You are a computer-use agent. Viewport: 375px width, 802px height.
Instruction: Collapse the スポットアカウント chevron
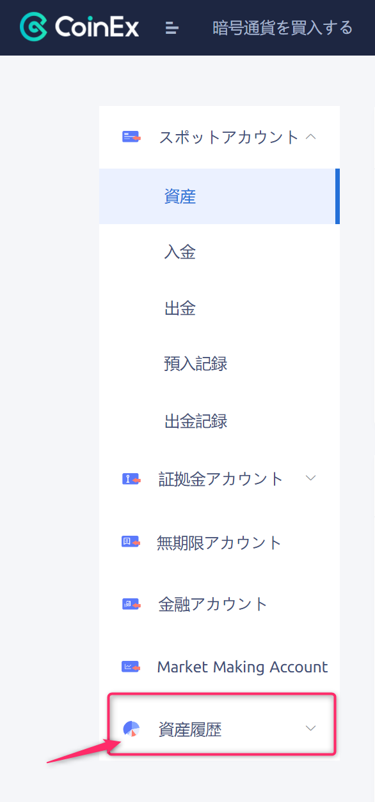(x=311, y=137)
